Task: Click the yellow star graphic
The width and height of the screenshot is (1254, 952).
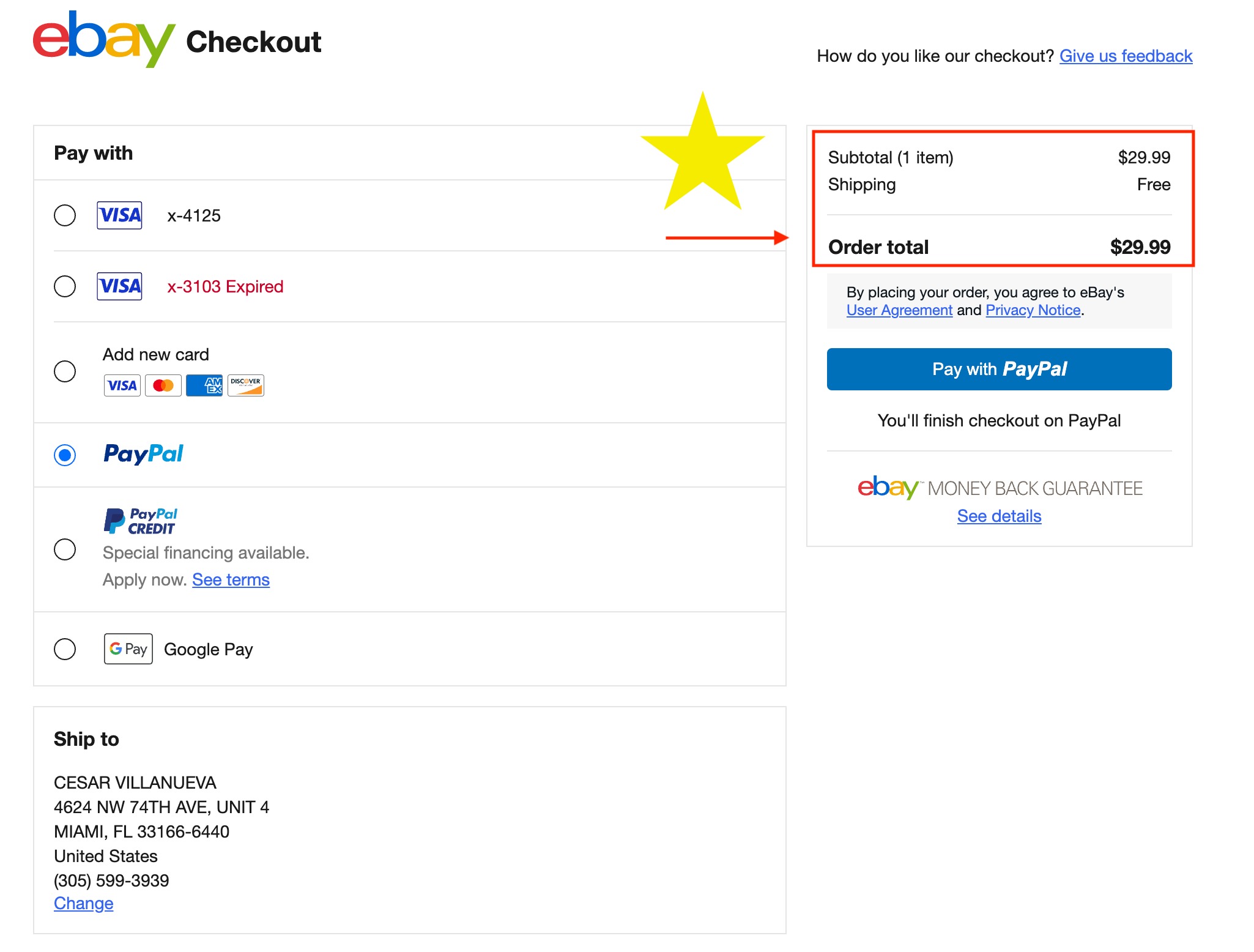Action: pyautogui.click(x=702, y=153)
